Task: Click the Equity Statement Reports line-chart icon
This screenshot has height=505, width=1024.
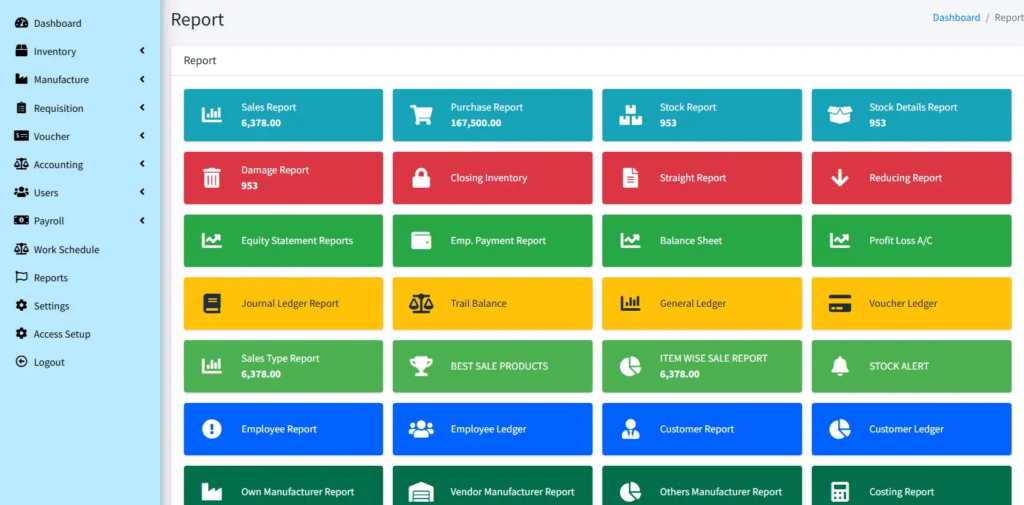Action: 212,240
